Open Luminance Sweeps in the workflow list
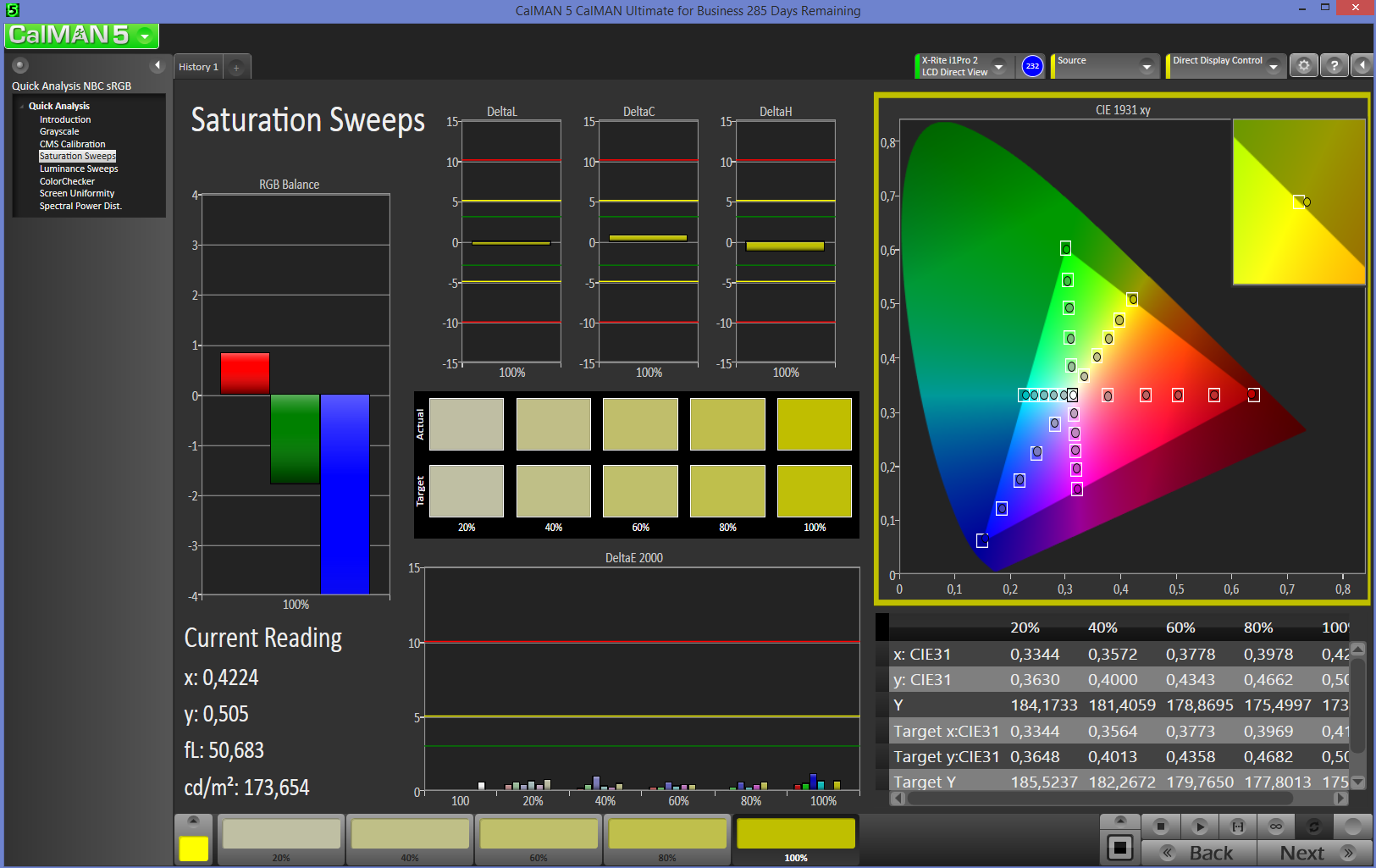The width and height of the screenshot is (1376, 868). [79, 169]
